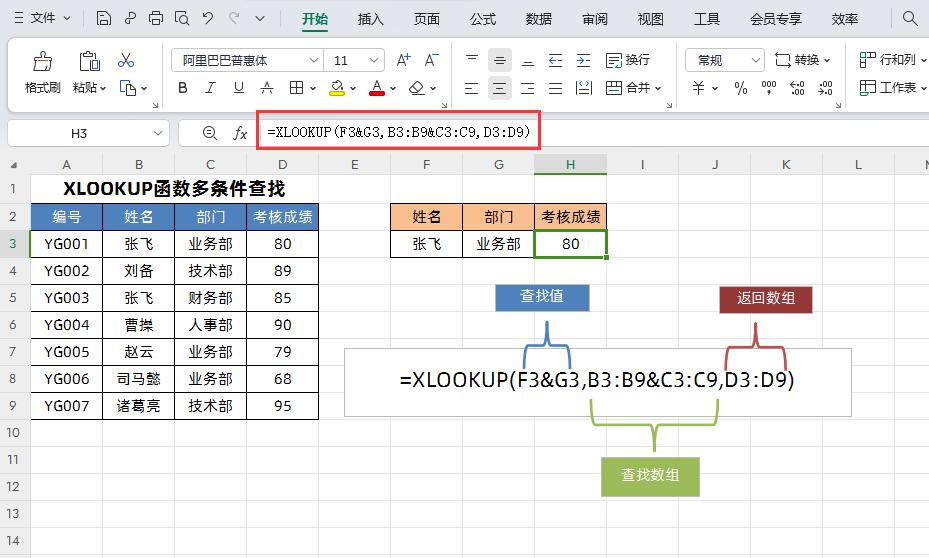Click the Increase Indent icon

click(x=584, y=60)
